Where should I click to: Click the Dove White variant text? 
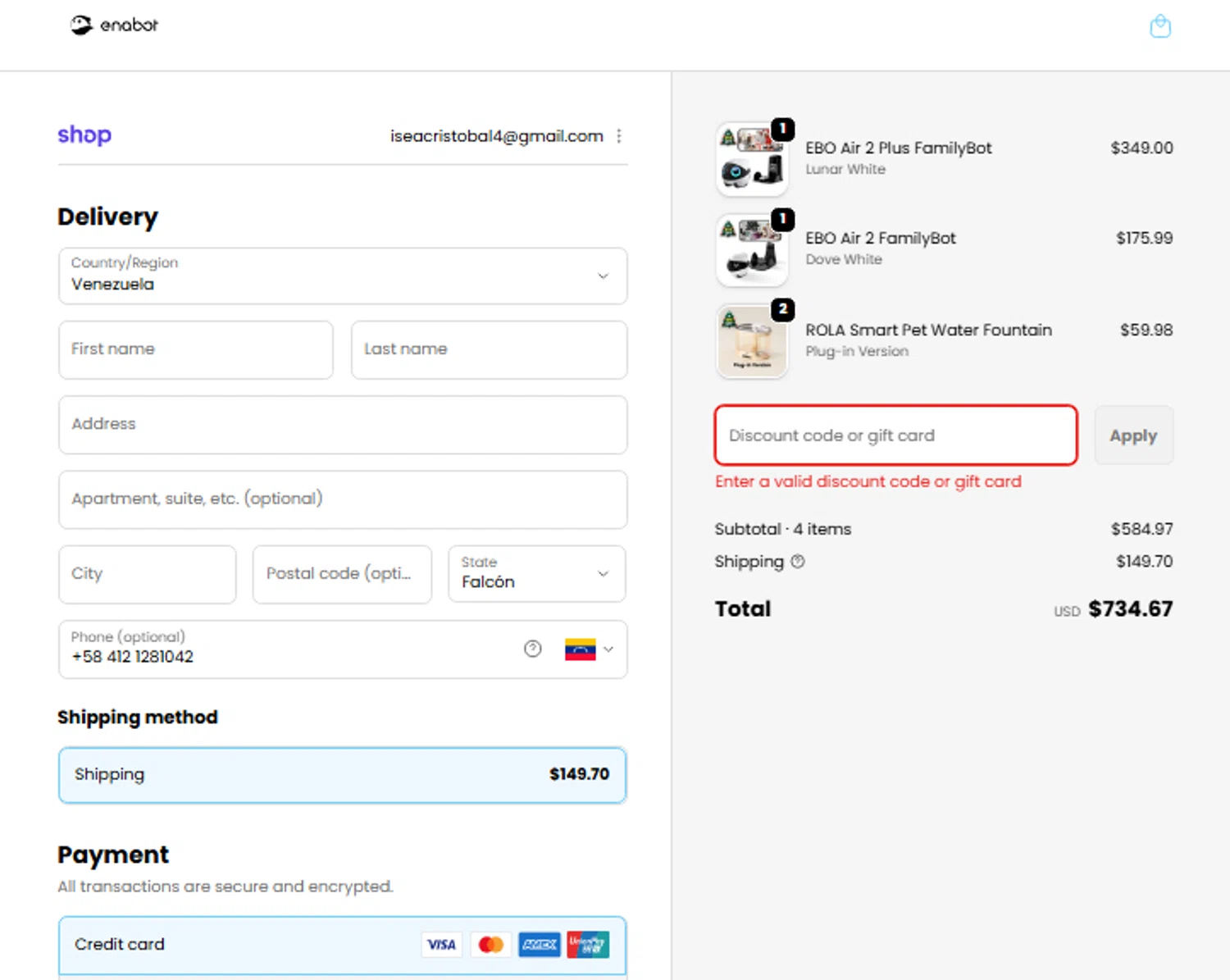coord(844,259)
